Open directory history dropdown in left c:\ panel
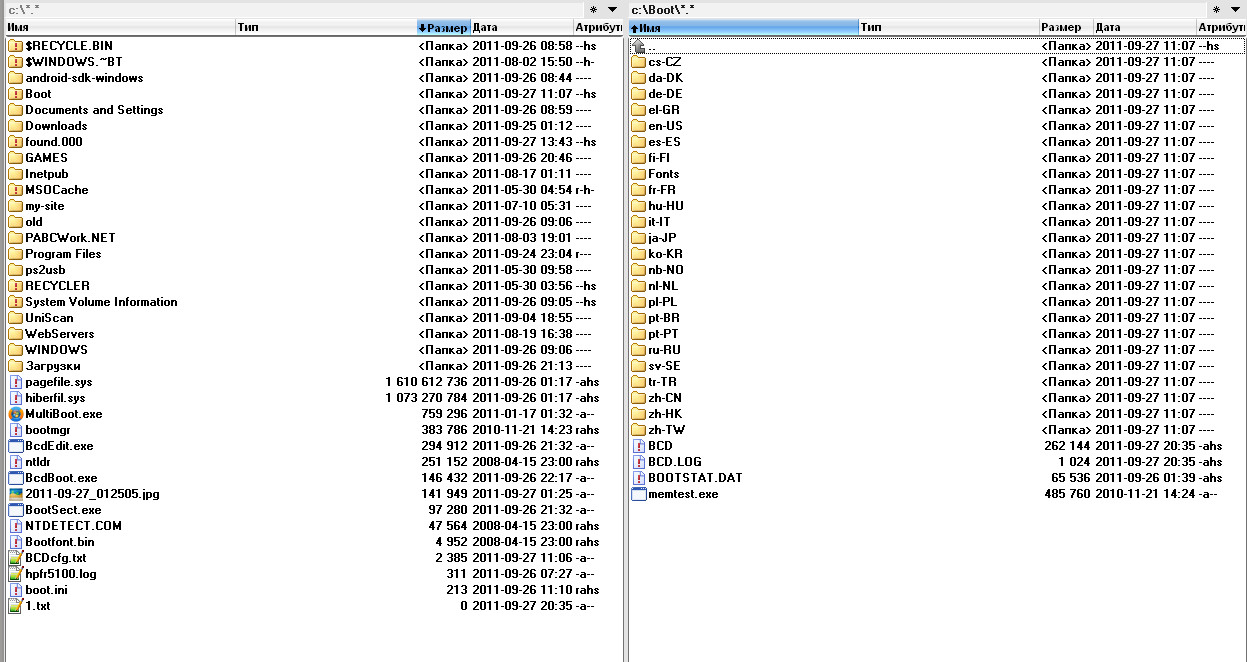This screenshot has width=1247, height=662. click(x=613, y=9)
